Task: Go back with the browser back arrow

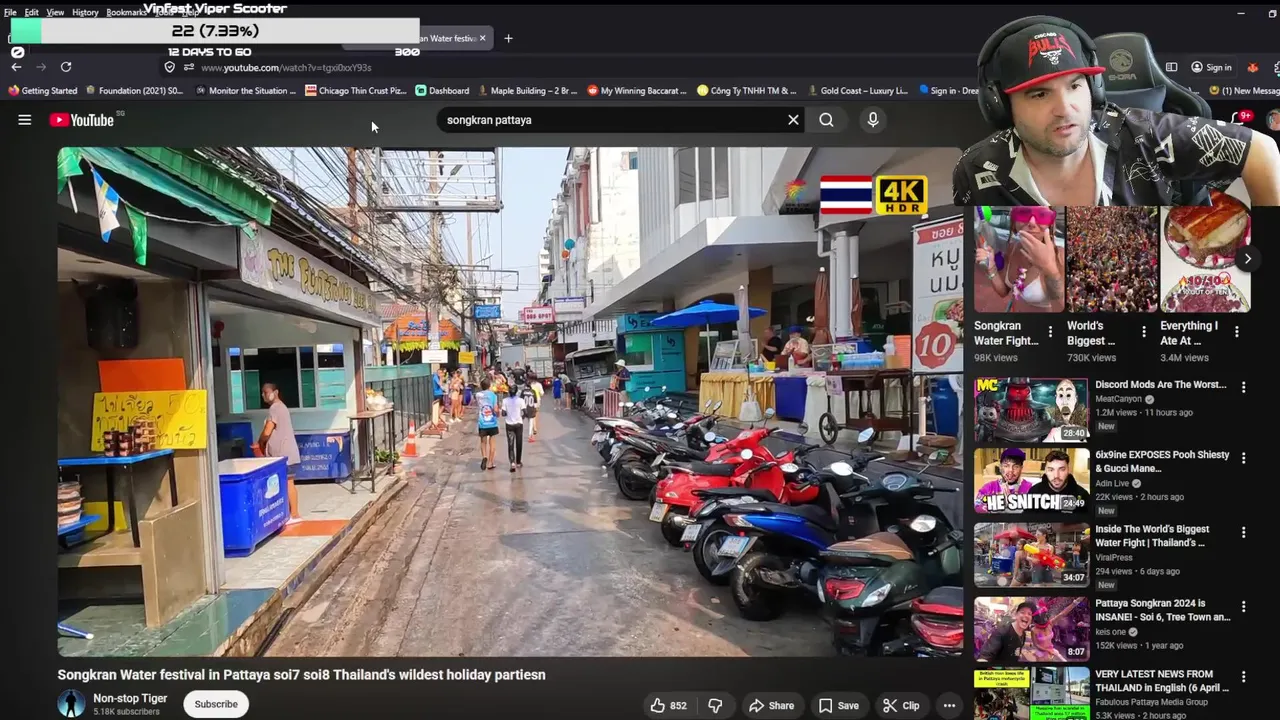Action: [x=17, y=67]
